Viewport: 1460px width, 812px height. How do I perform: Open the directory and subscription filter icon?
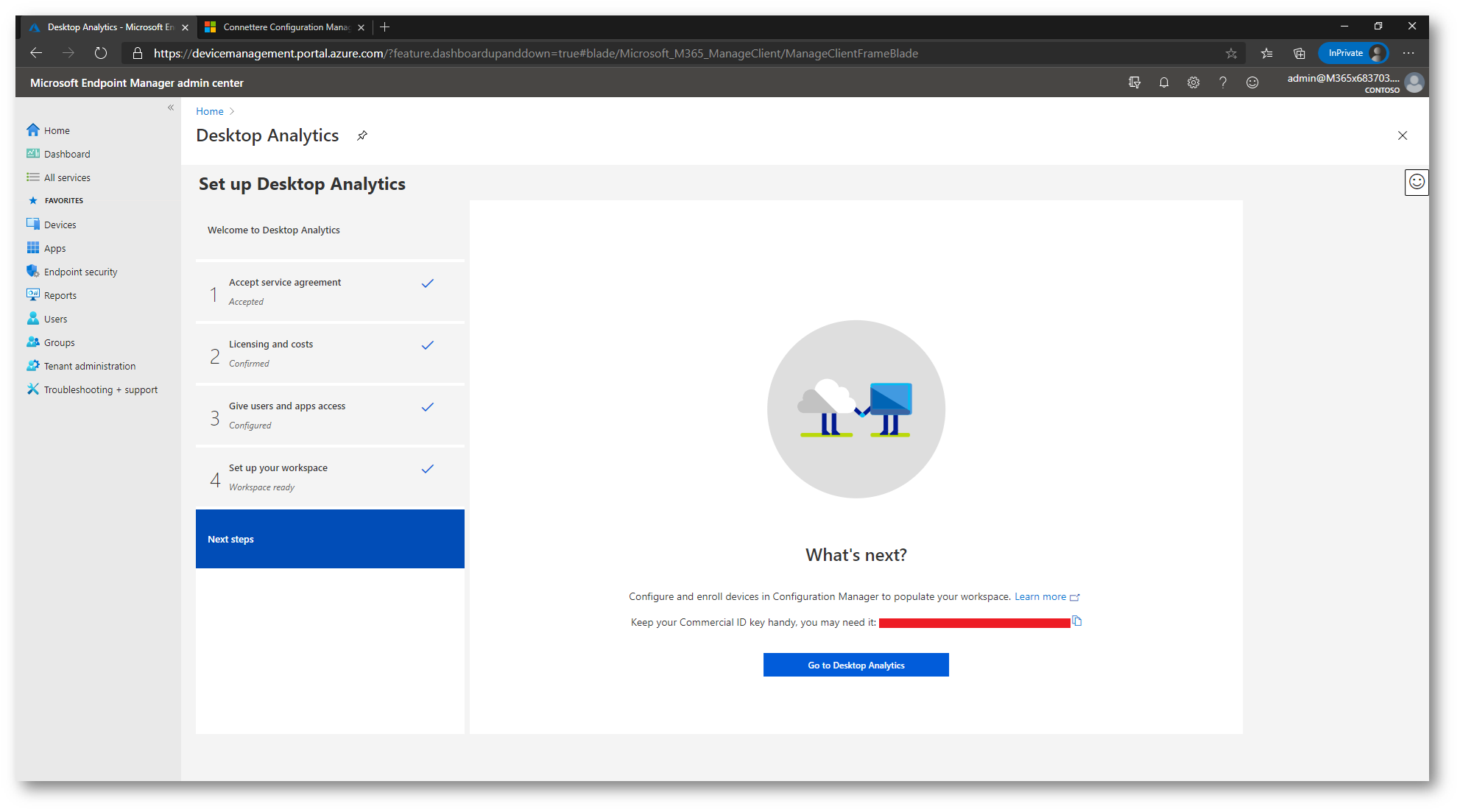[x=1135, y=82]
